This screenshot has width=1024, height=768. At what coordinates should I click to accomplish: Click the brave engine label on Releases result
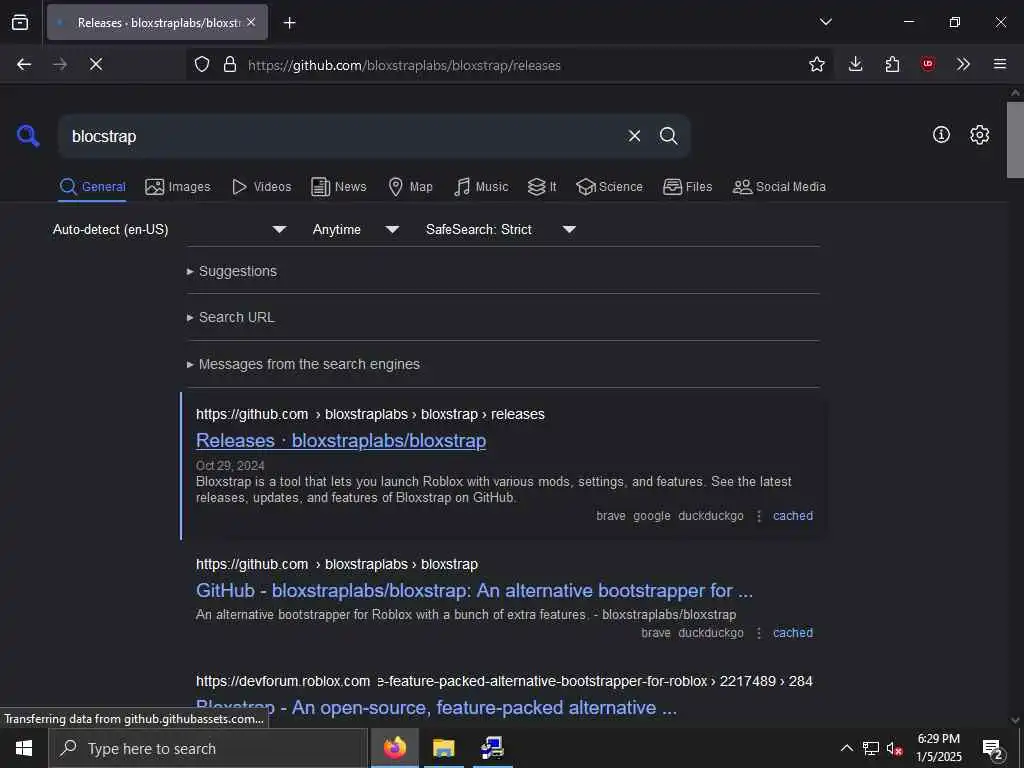pos(611,516)
